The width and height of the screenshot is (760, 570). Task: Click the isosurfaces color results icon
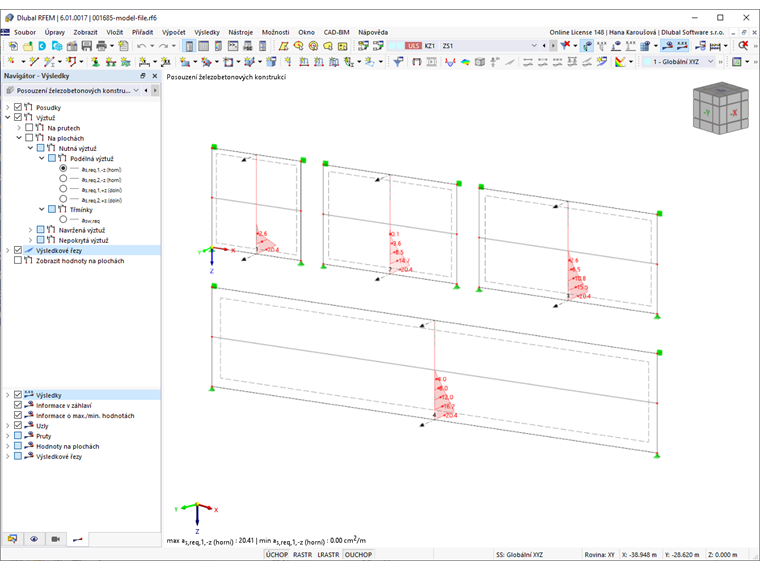click(x=465, y=62)
